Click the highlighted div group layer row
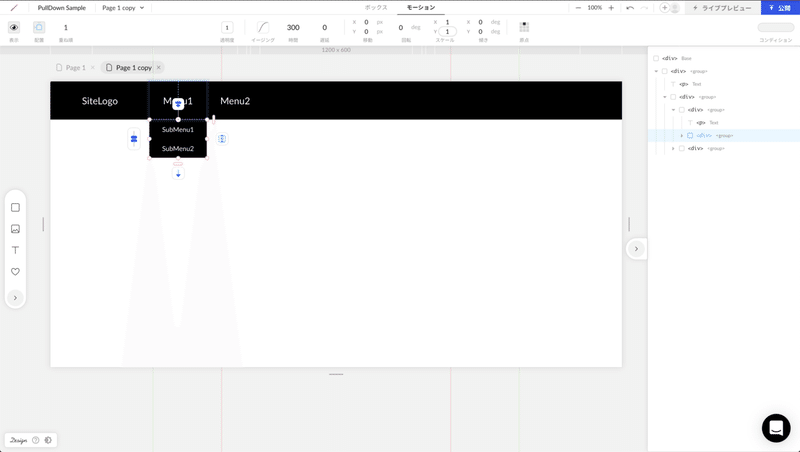 (724, 136)
